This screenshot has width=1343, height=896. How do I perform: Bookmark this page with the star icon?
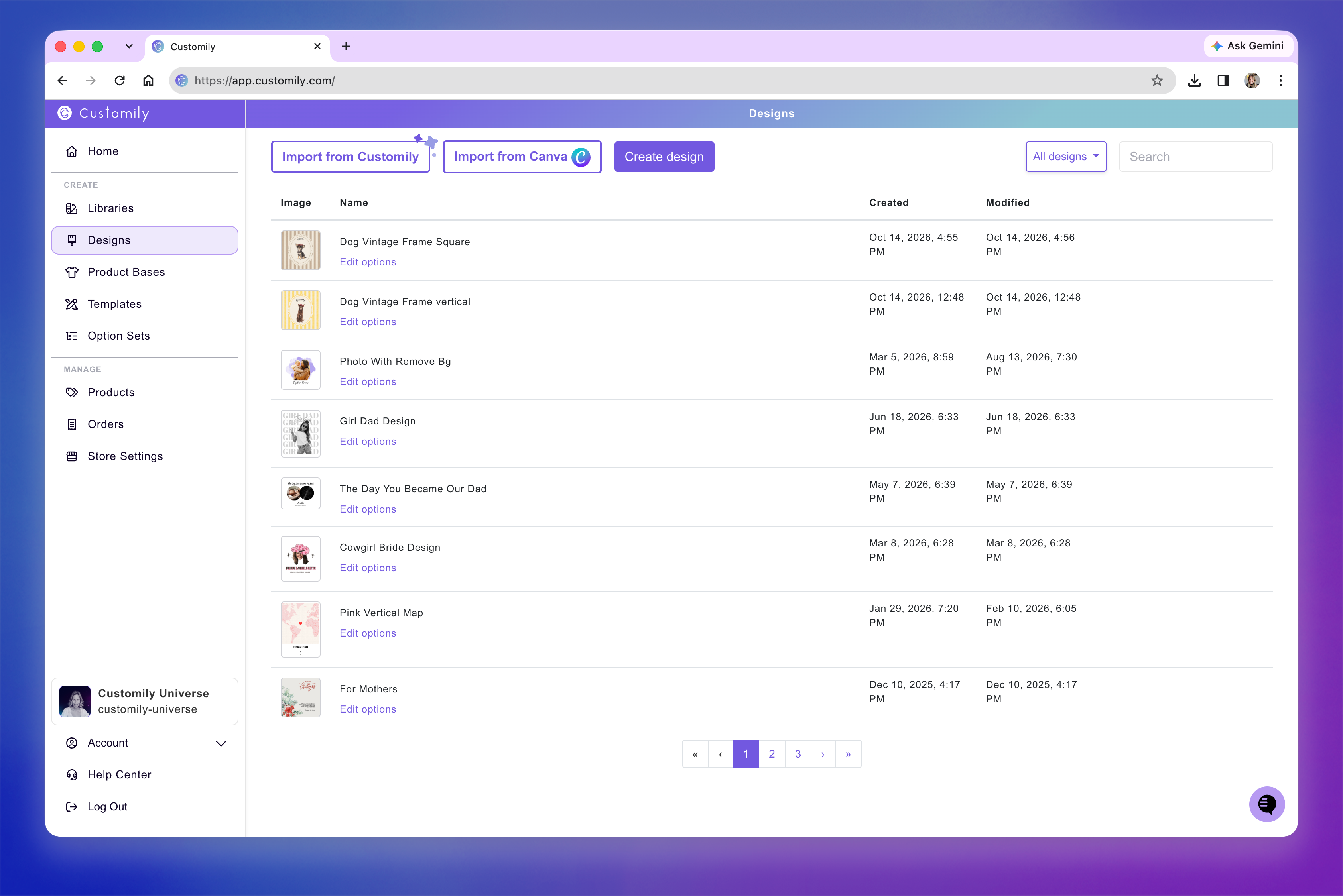[1157, 81]
